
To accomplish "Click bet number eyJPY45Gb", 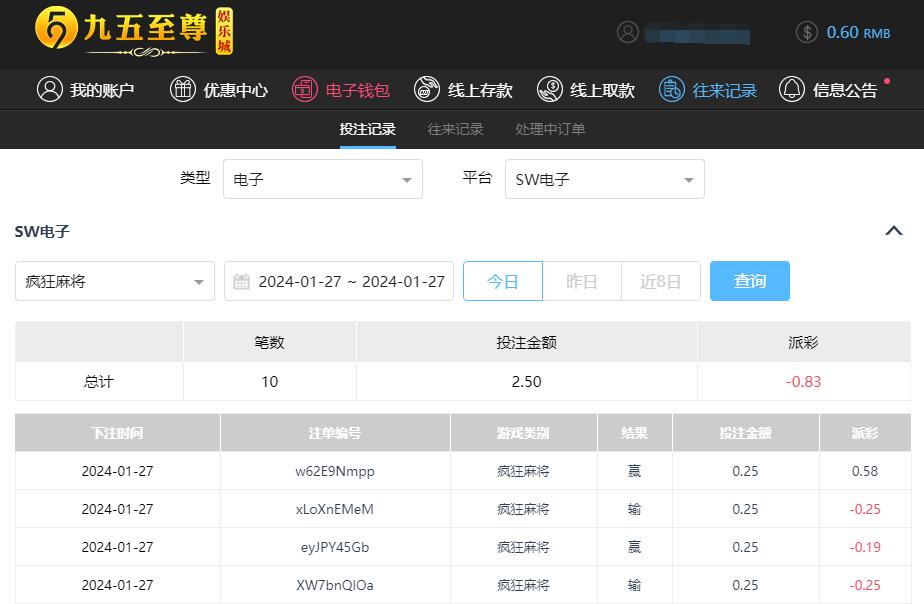I will point(335,547).
